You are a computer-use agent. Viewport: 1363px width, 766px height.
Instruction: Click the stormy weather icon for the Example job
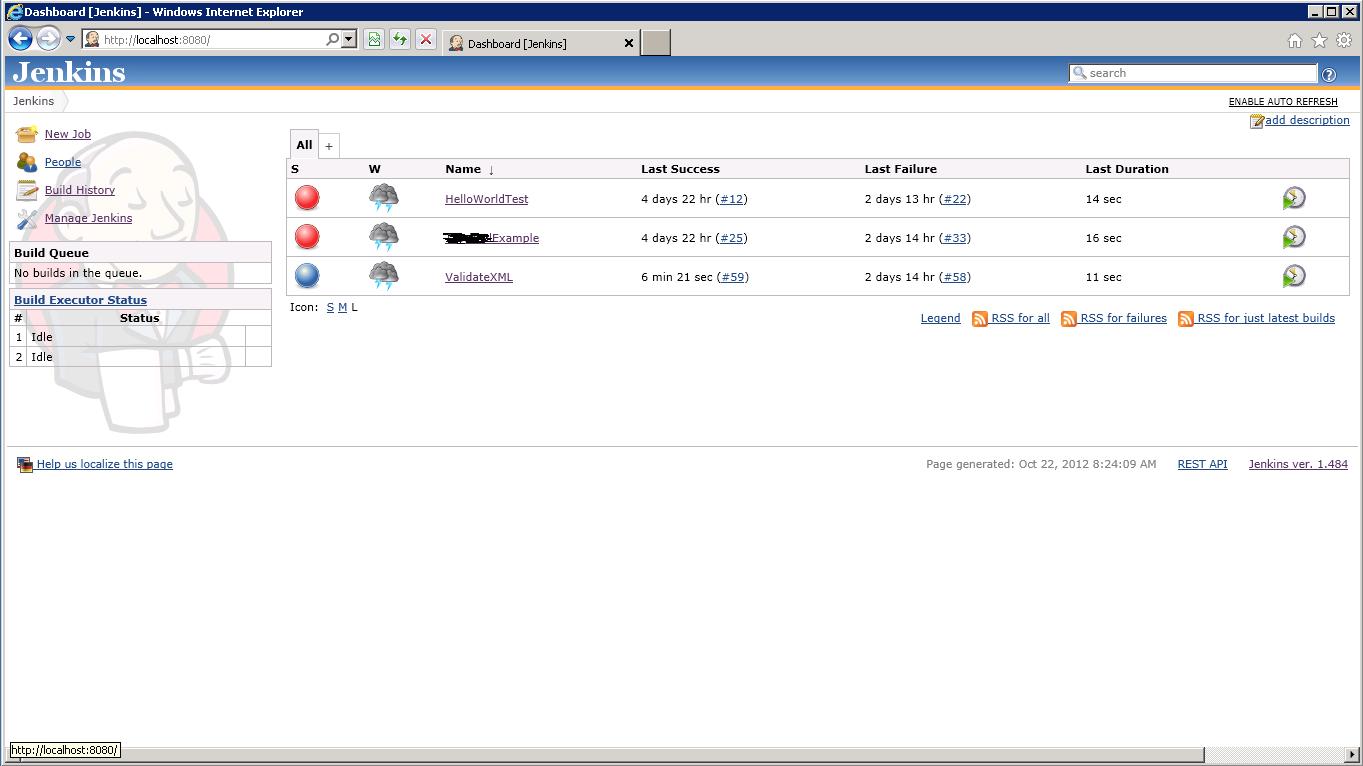383,237
